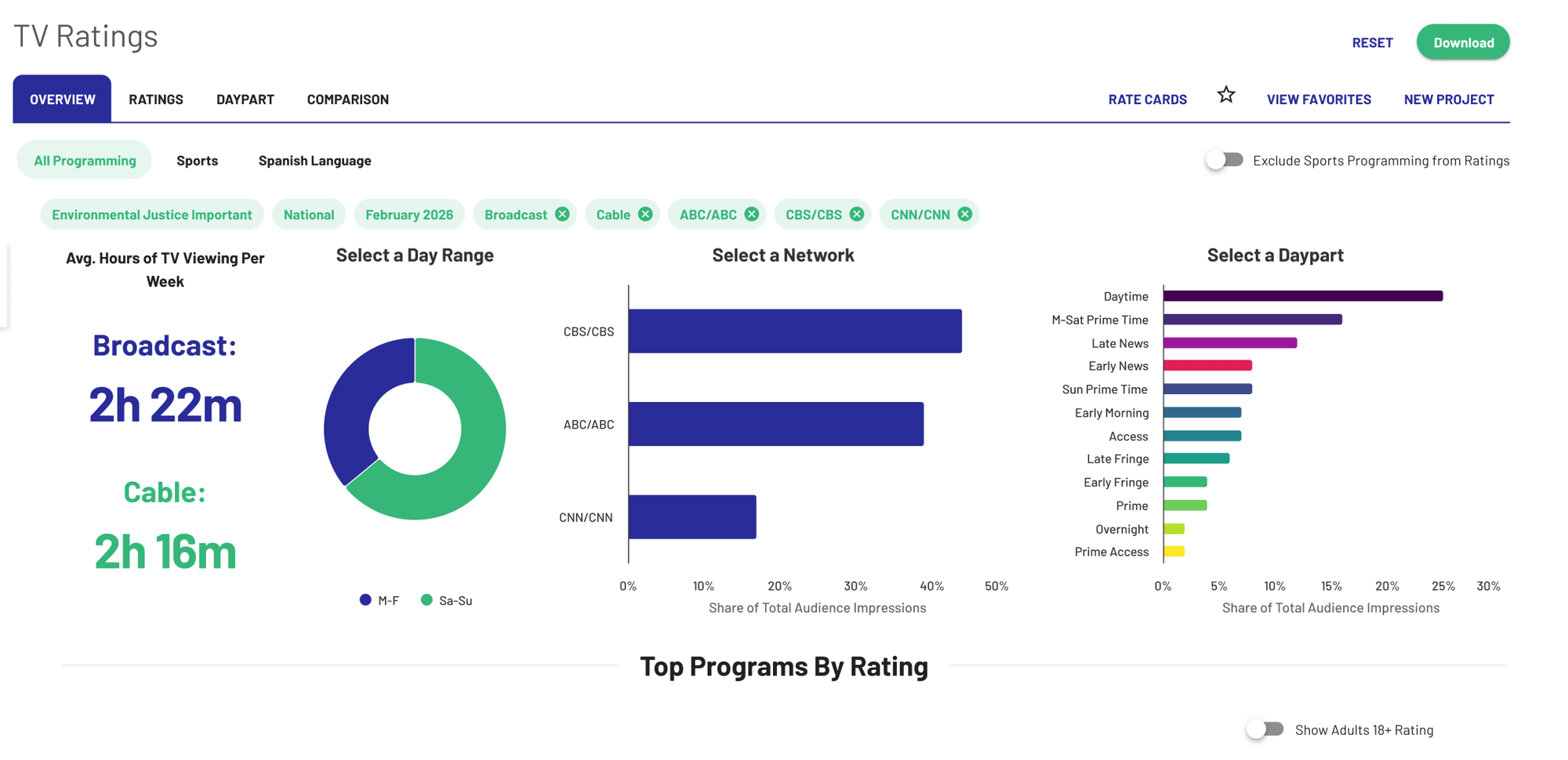Select the Sports programming filter
Image resolution: width=1568 pixels, height=760 pixels.
(198, 160)
